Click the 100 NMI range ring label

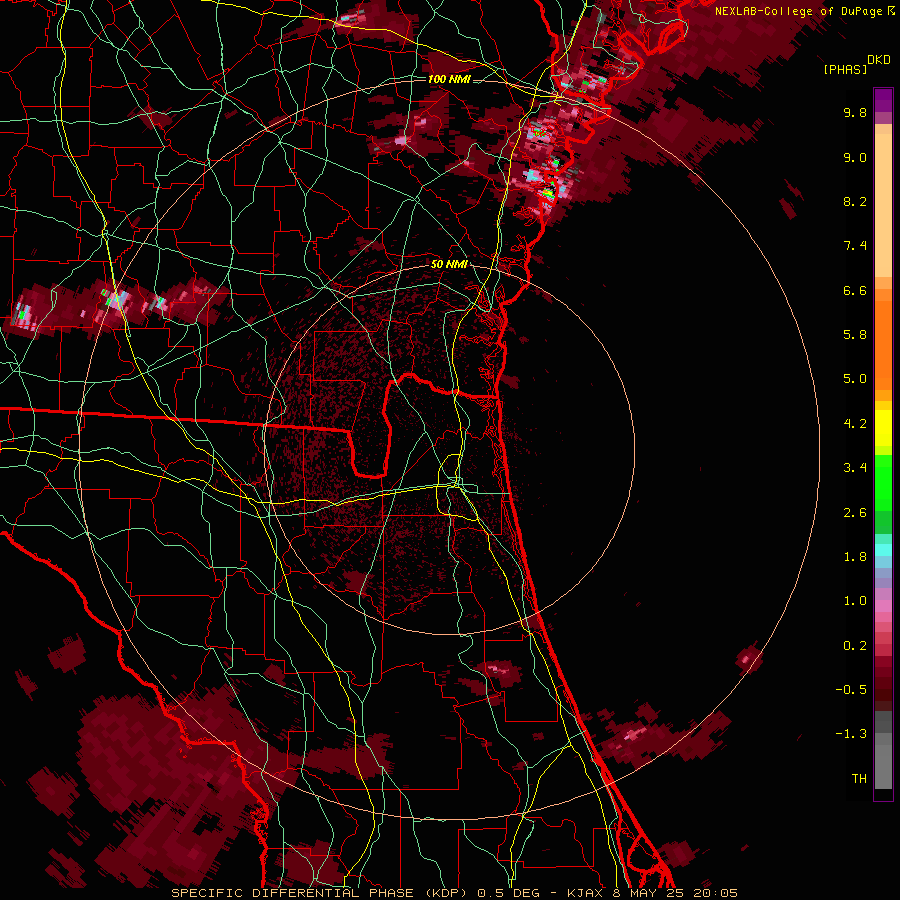click(449, 79)
